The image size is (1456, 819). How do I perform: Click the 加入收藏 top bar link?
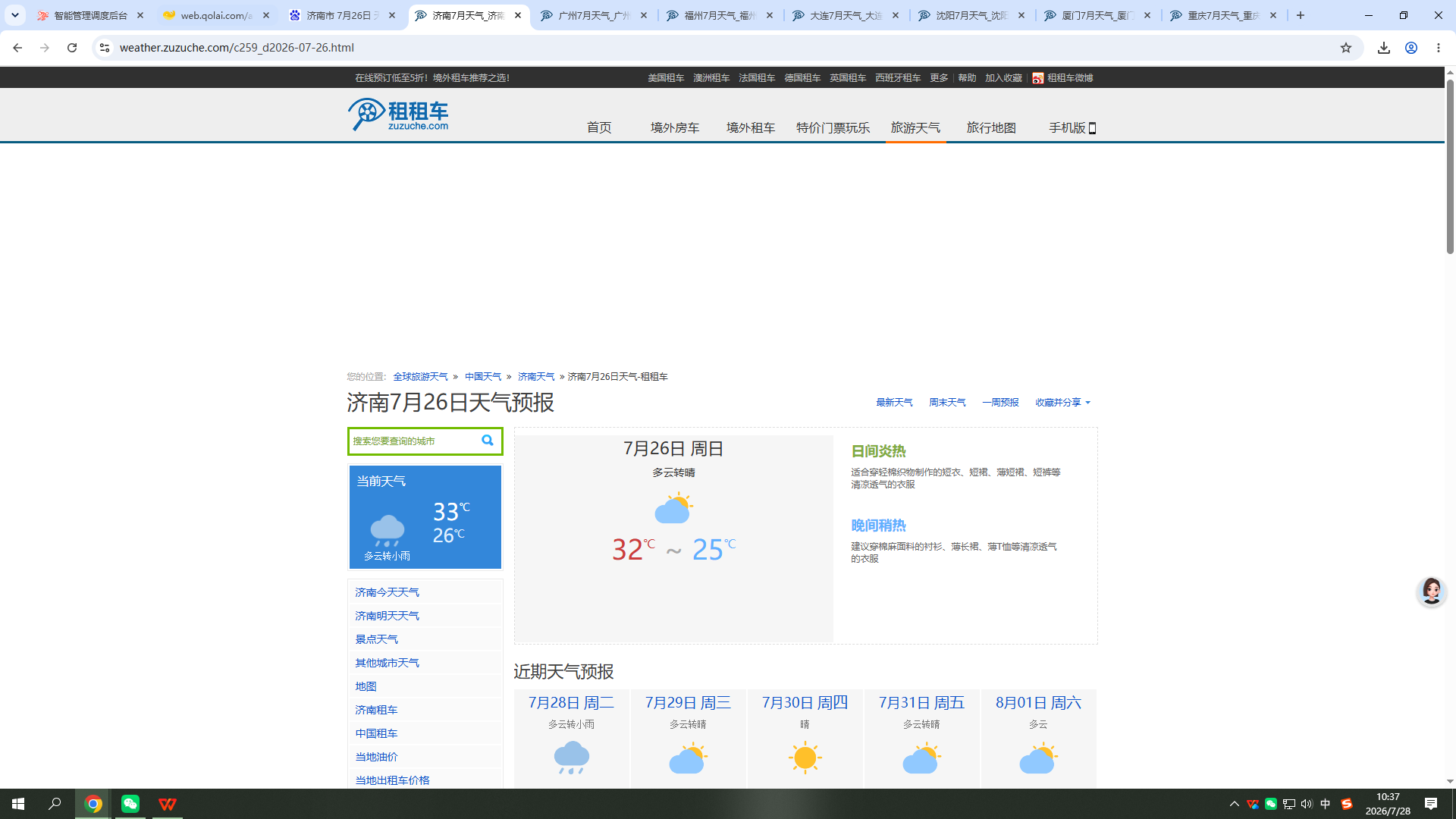click(x=1003, y=78)
